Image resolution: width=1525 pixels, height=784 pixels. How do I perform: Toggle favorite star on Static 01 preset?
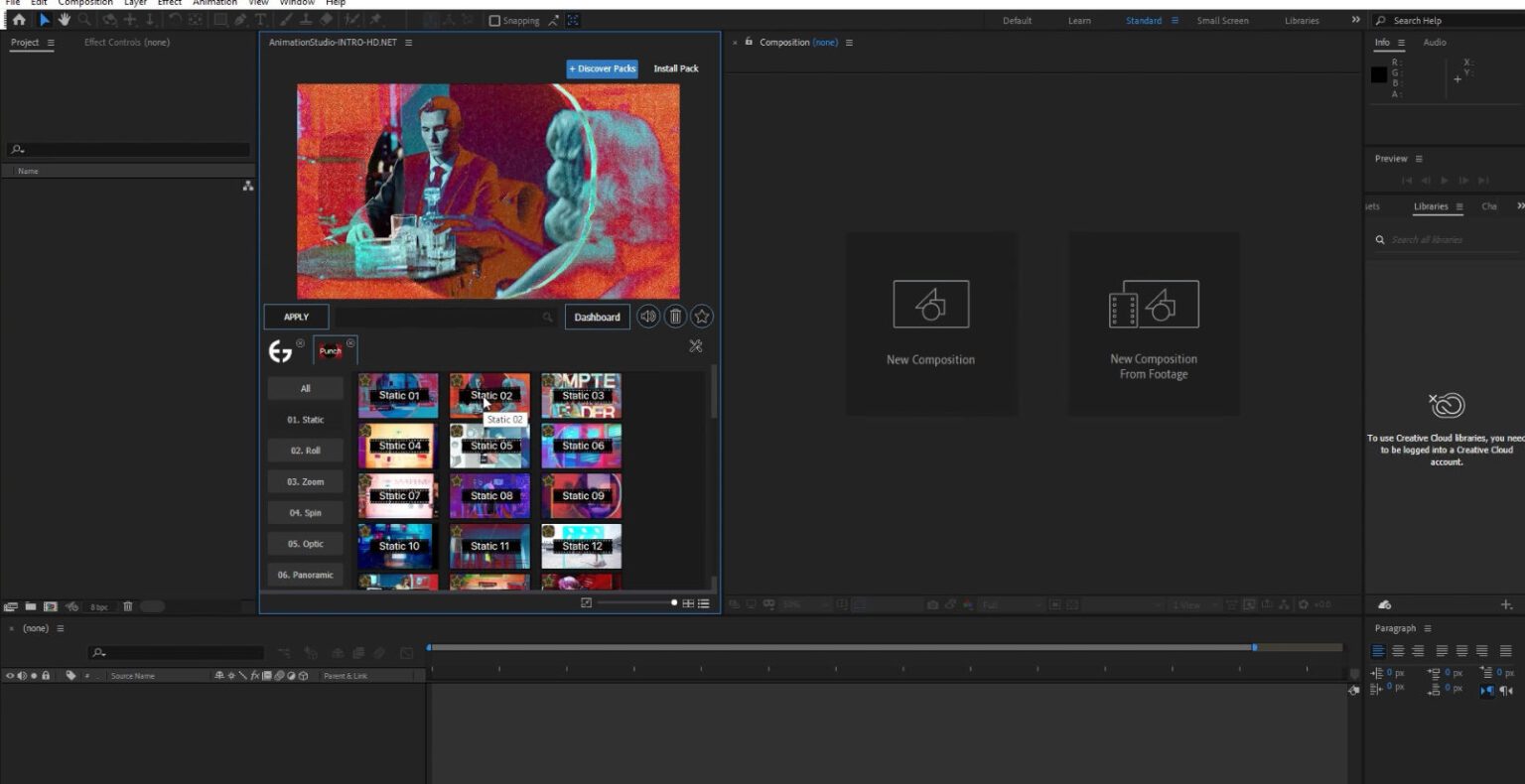[365, 380]
